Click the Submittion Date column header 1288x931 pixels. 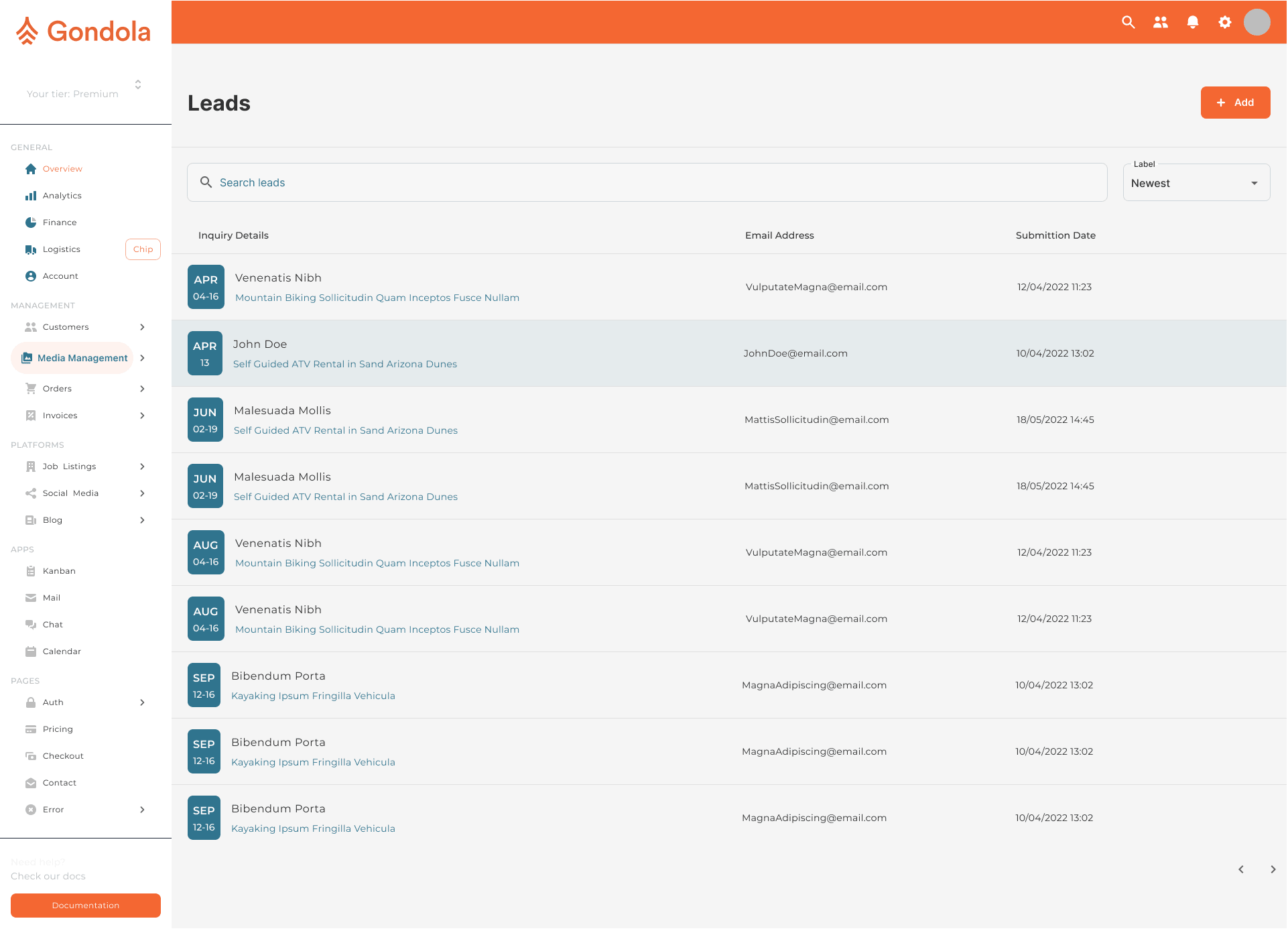pos(1055,235)
